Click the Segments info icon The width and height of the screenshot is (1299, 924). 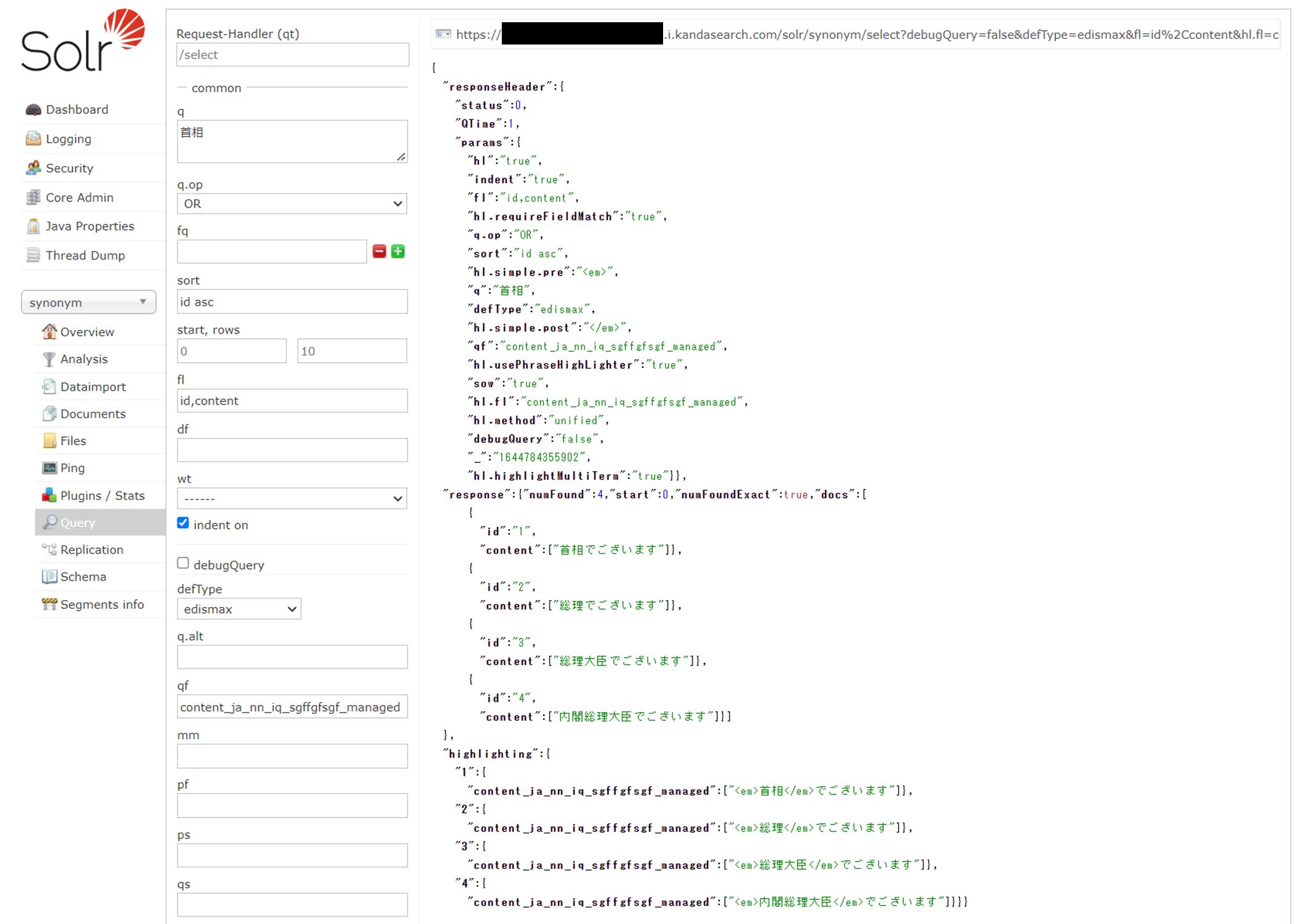click(x=49, y=604)
